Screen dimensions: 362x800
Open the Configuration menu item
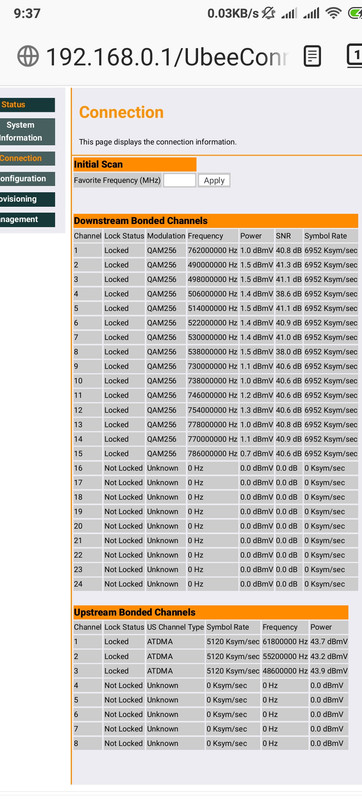pyautogui.click(x=28, y=179)
